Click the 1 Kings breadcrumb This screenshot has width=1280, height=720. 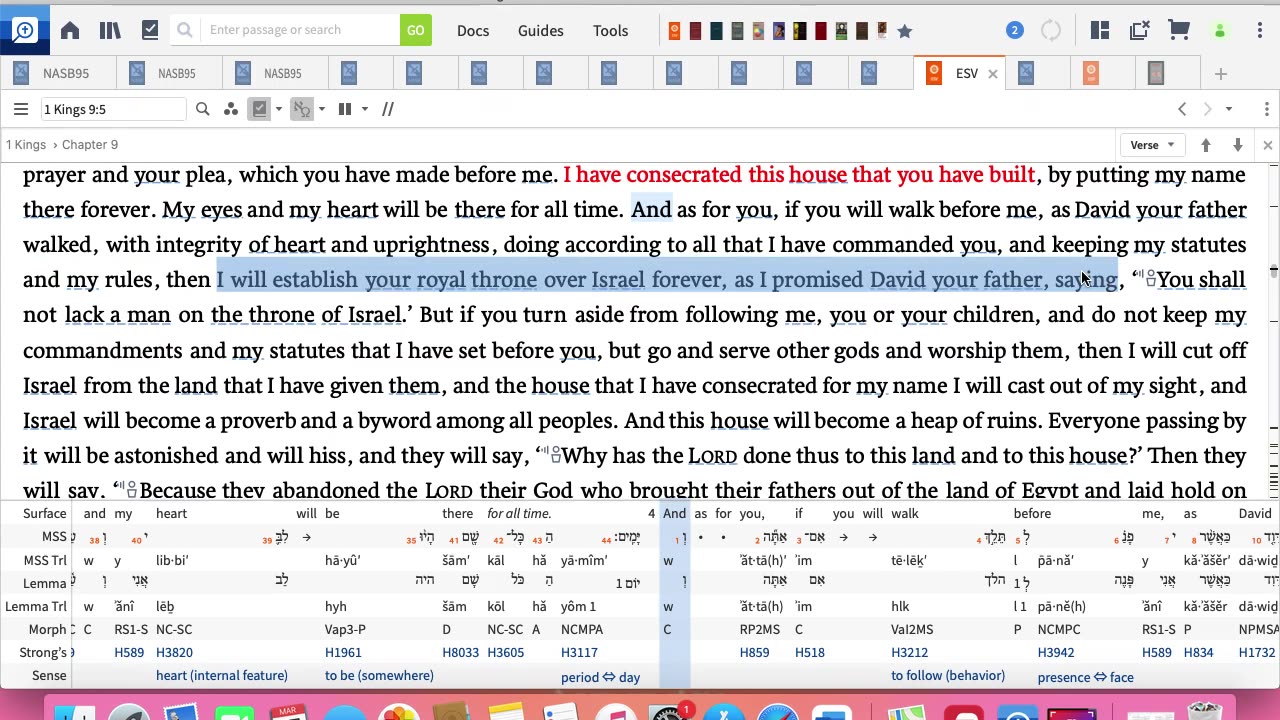26,145
